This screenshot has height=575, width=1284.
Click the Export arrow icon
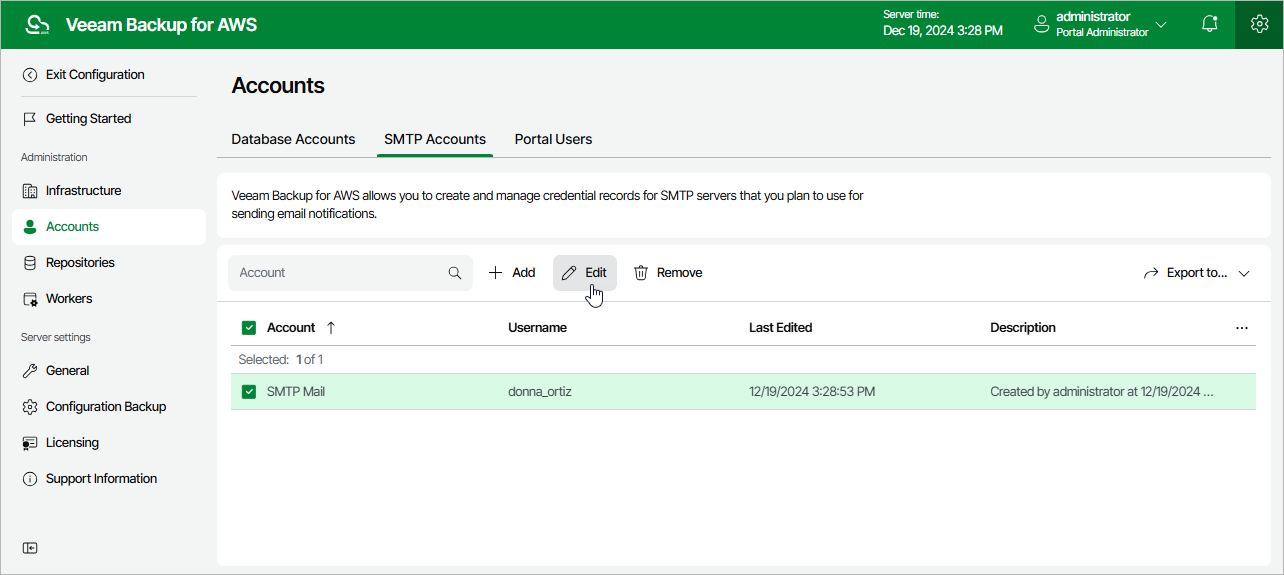tap(1151, 273)
